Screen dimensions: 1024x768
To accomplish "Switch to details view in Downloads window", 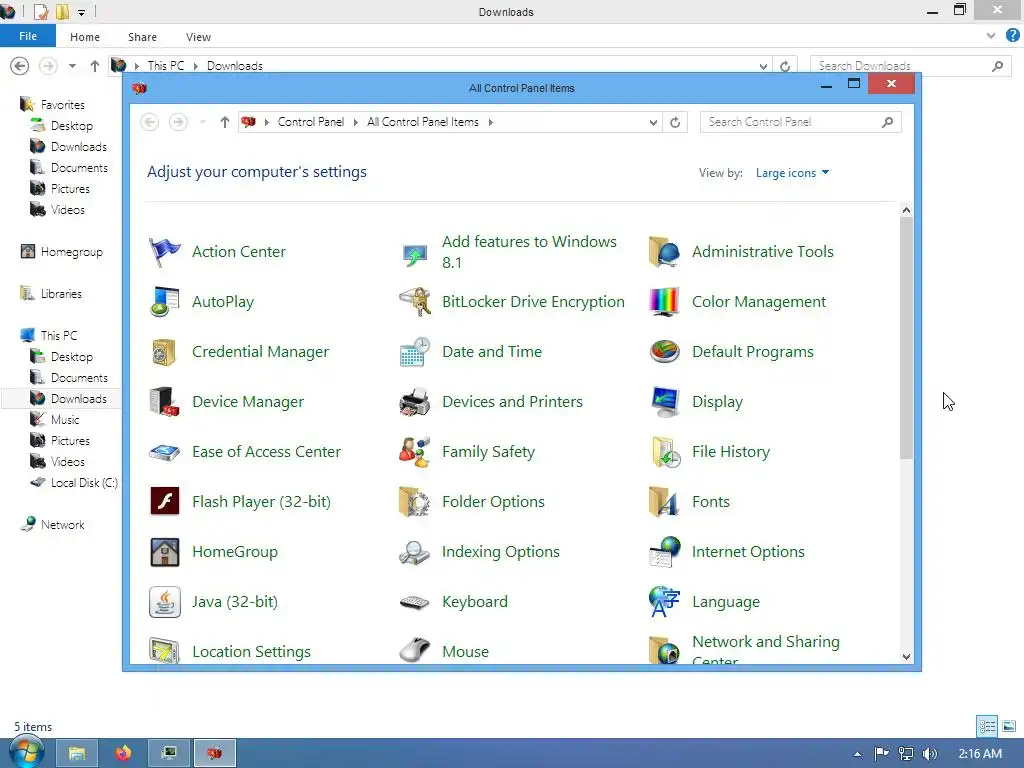I will click(x=987, y=726).
